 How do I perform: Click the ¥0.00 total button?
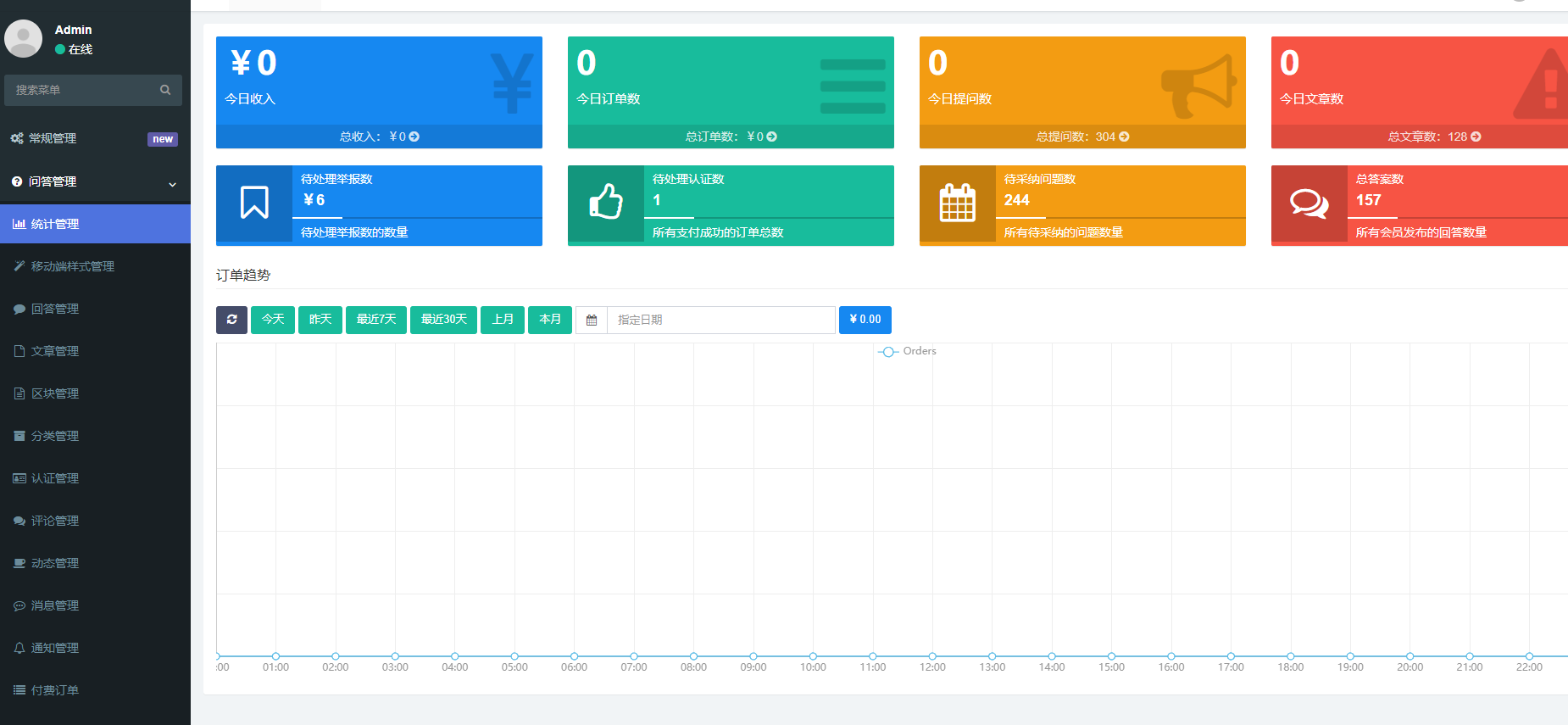[865, 320]
